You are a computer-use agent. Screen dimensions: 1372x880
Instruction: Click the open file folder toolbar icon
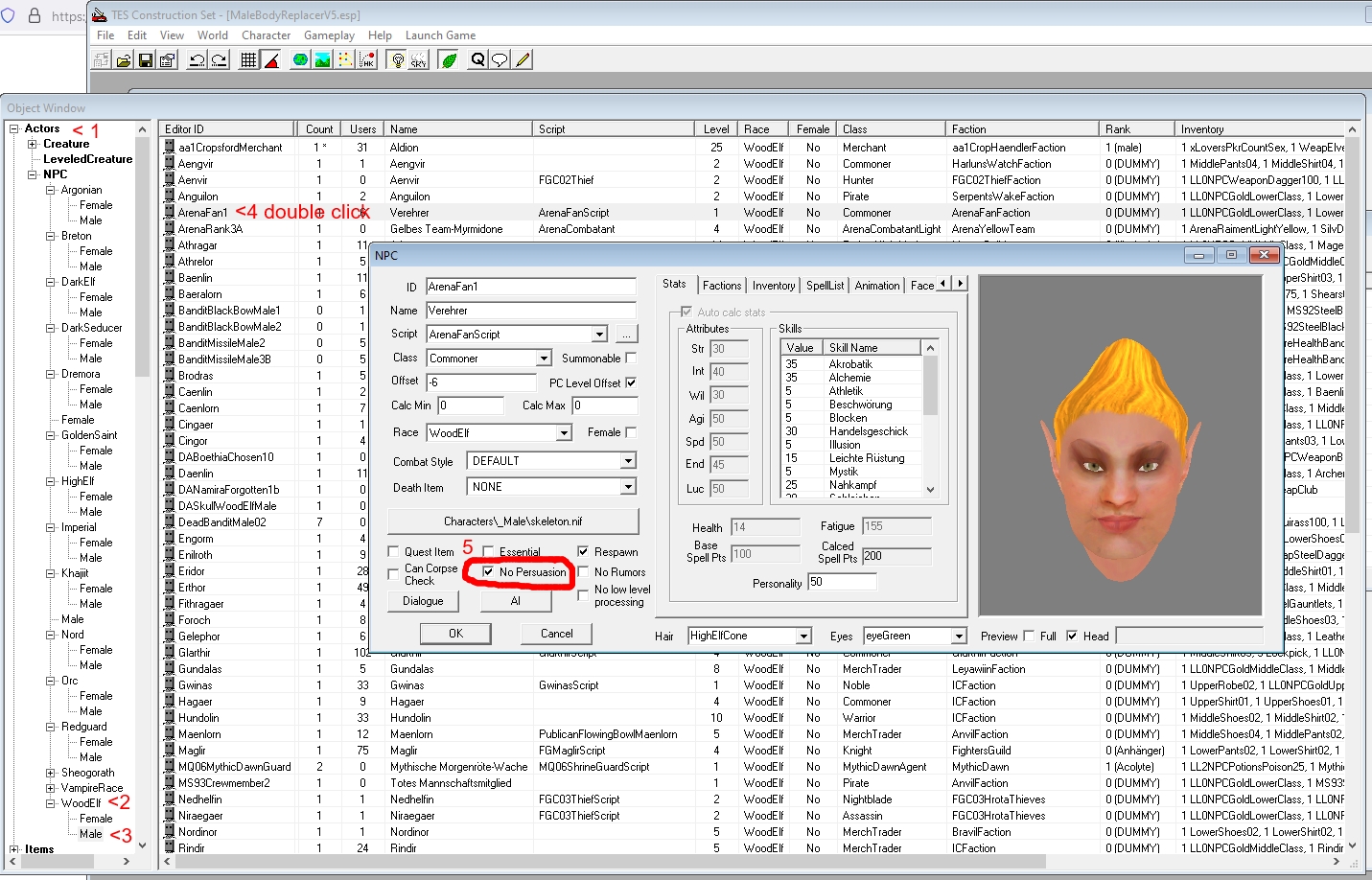point(124,59)
